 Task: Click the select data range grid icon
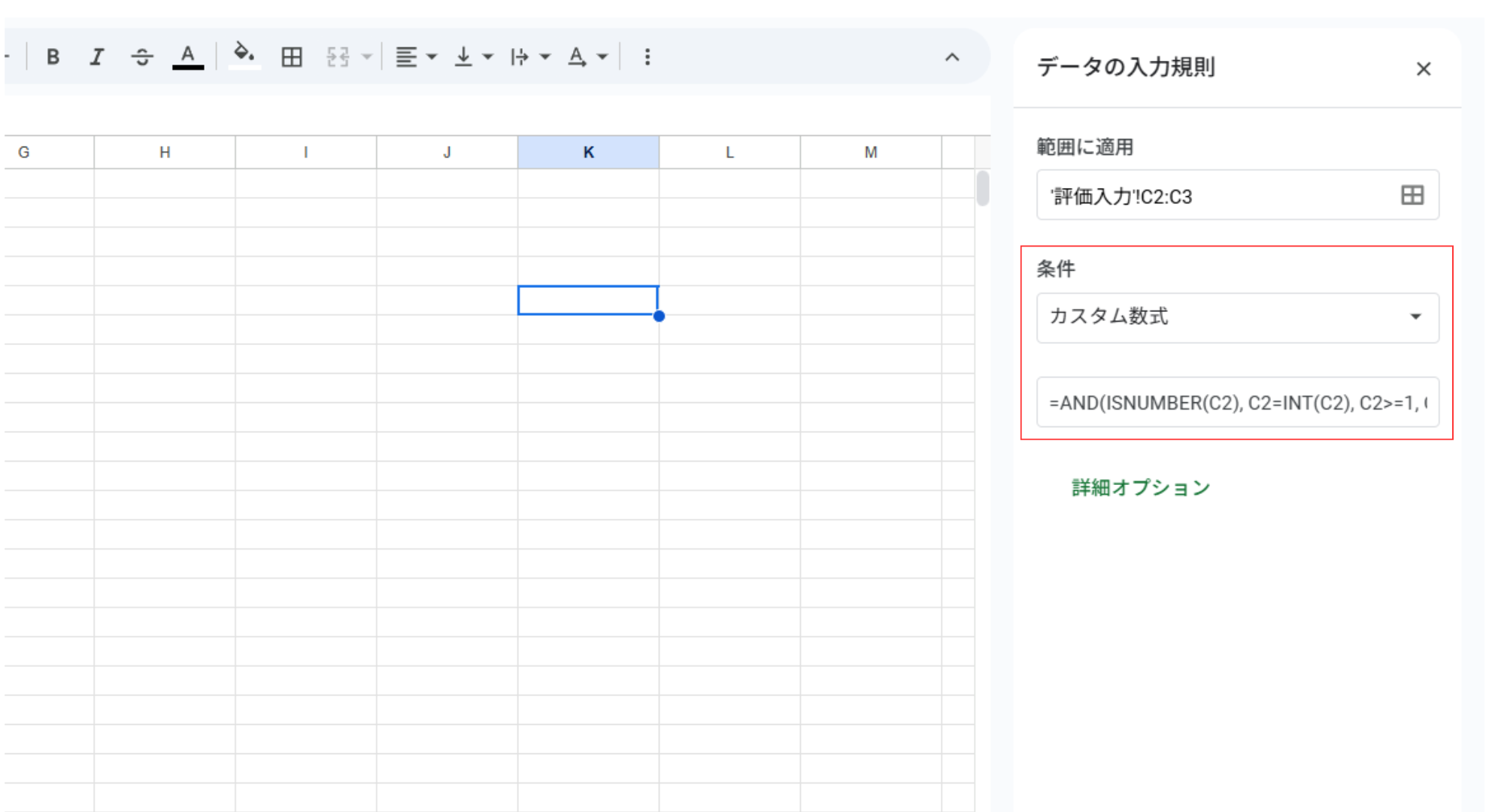point(1412,195)
